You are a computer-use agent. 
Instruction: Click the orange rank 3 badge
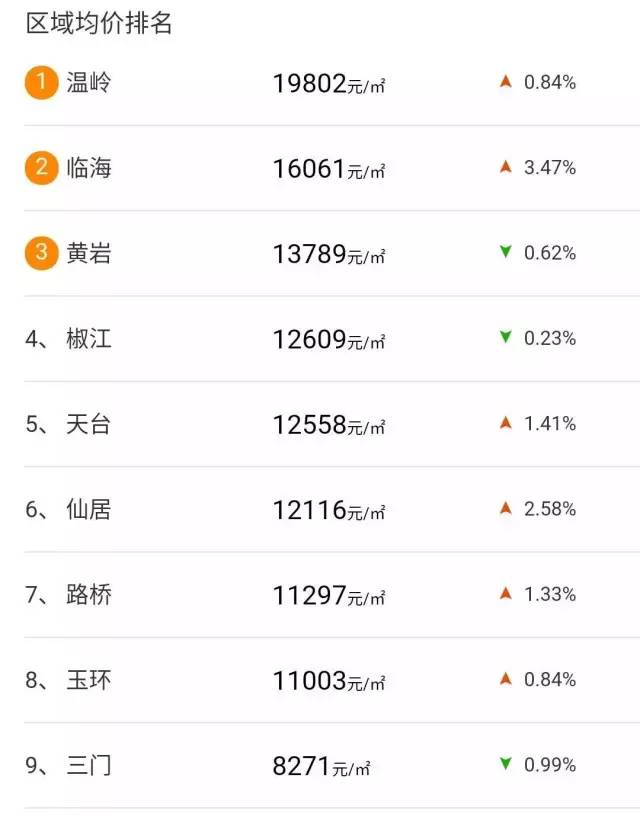click(x=41, y=253)
